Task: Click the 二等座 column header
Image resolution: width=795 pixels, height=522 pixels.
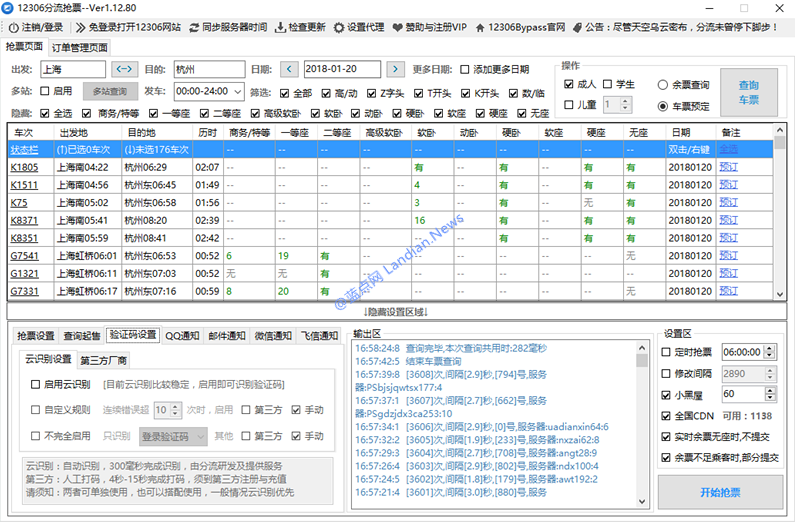Action: (x=337, y=133)
